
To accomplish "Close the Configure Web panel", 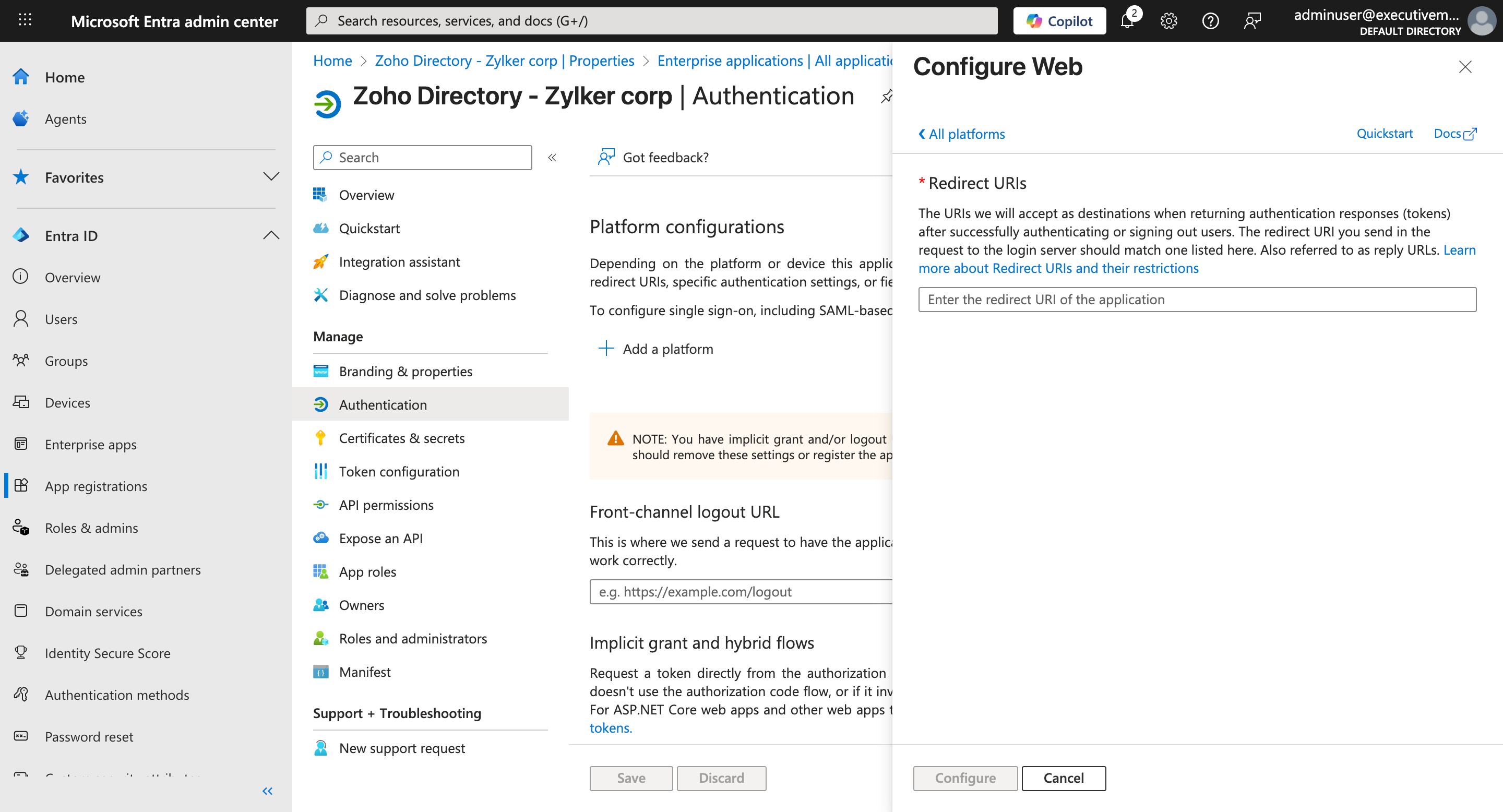I will tap(1464, 67).
